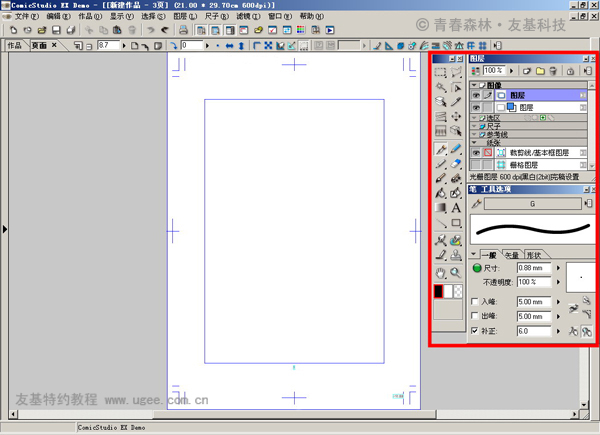Click the G brush preset button

click(x=532, y=204)
